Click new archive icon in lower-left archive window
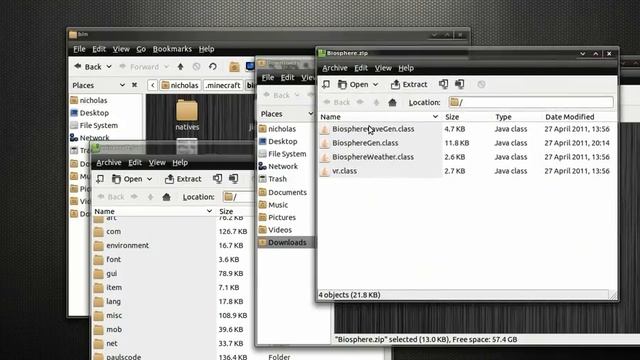640x360 pixels. pos(100,179)
